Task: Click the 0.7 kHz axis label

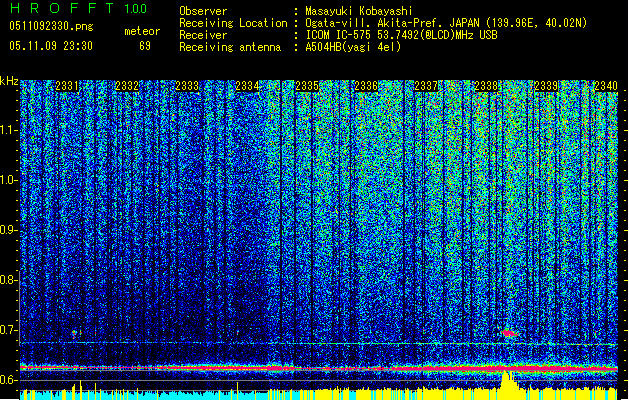Action: 8,330
